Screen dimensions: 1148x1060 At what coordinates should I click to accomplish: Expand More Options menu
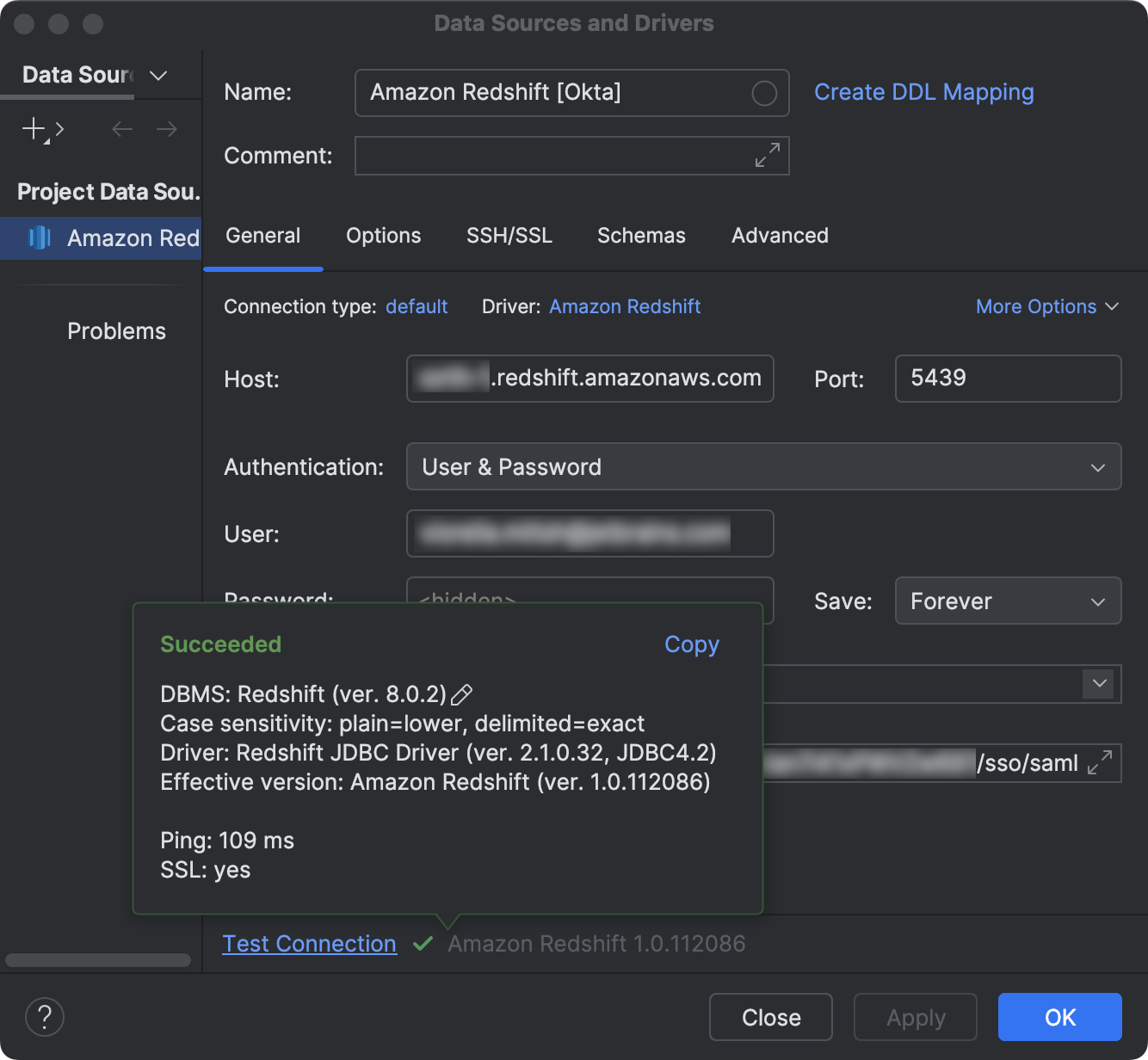point(1047,306)
